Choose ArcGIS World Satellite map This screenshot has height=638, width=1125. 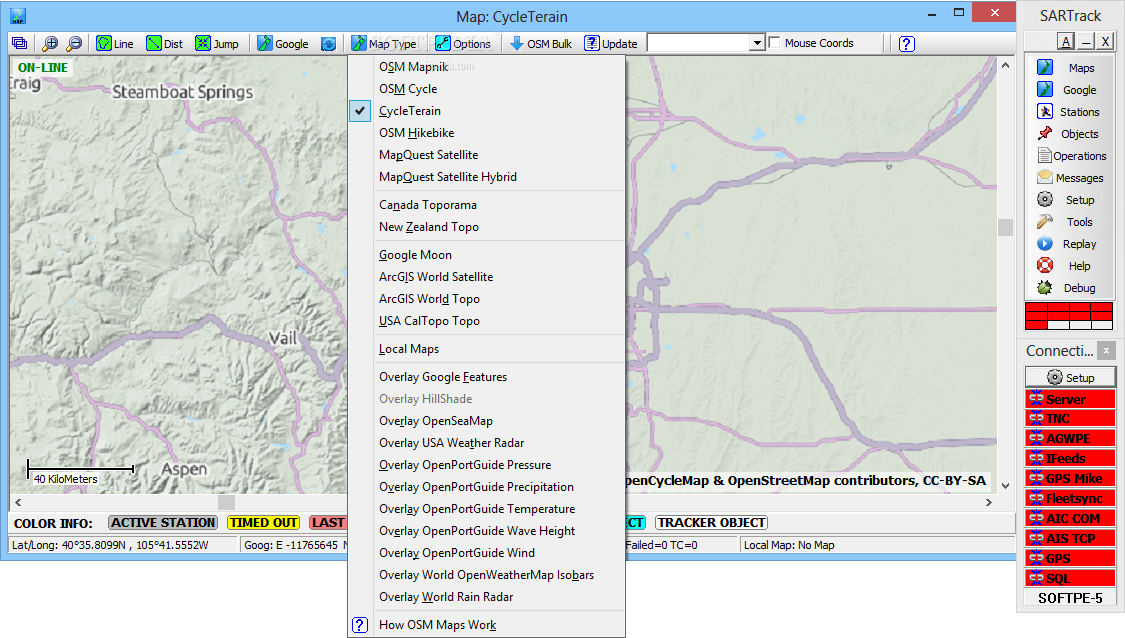(x=436, y=277)
